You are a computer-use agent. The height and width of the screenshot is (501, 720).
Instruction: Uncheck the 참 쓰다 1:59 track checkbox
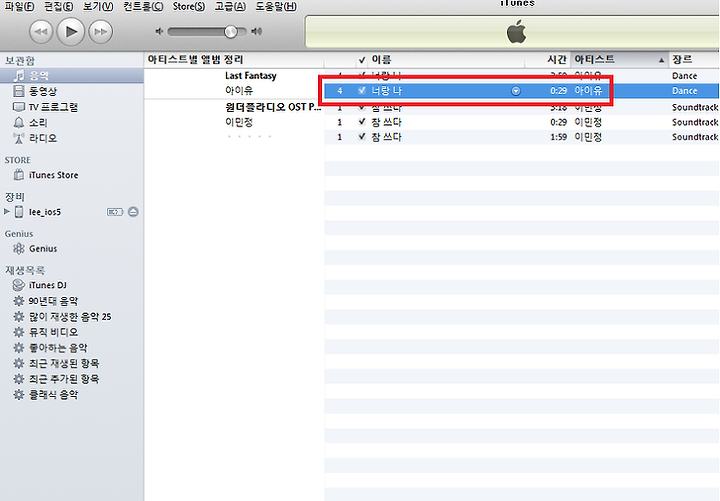[x=362, y=136]
